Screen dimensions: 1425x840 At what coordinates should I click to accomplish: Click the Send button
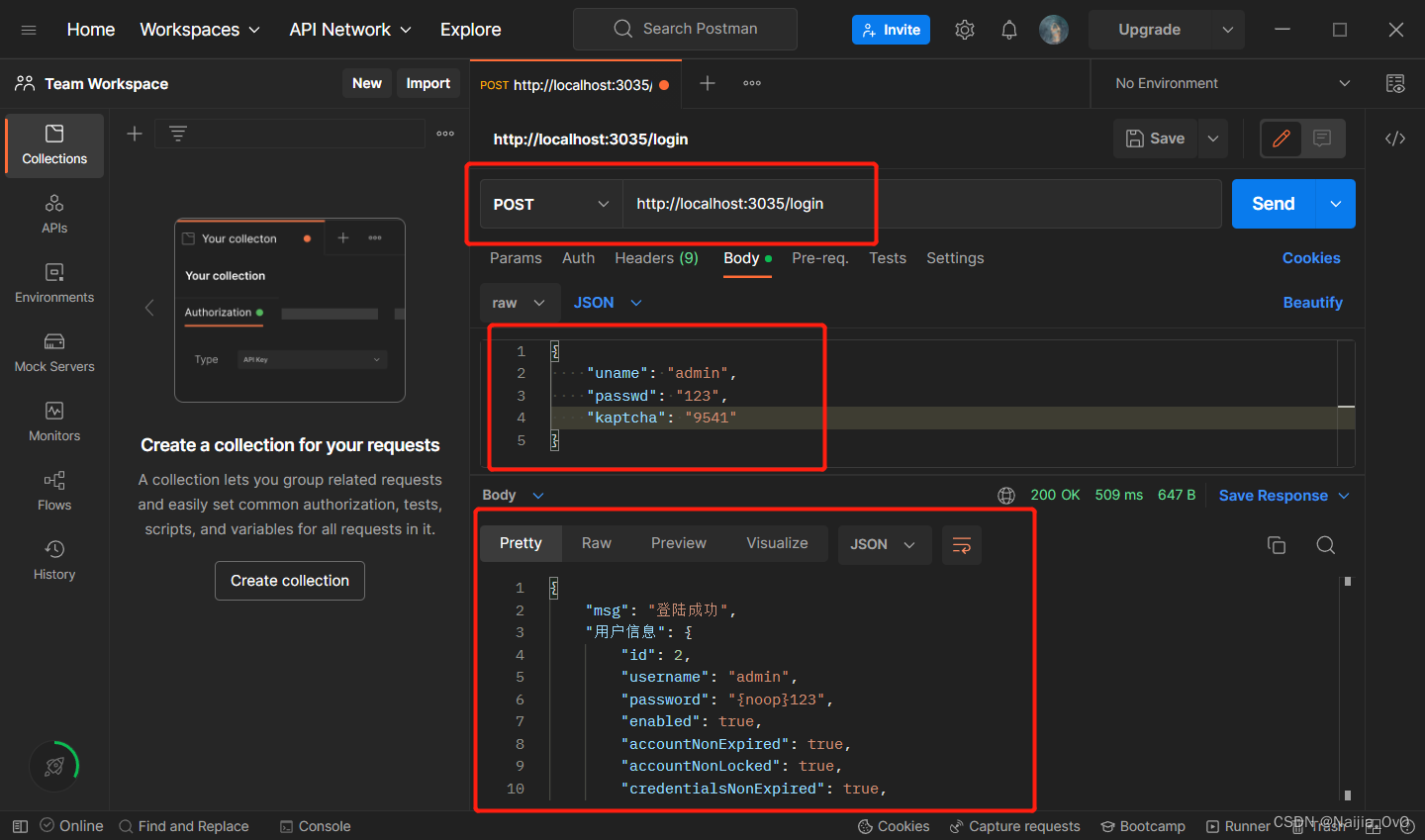coord(1274,204)
